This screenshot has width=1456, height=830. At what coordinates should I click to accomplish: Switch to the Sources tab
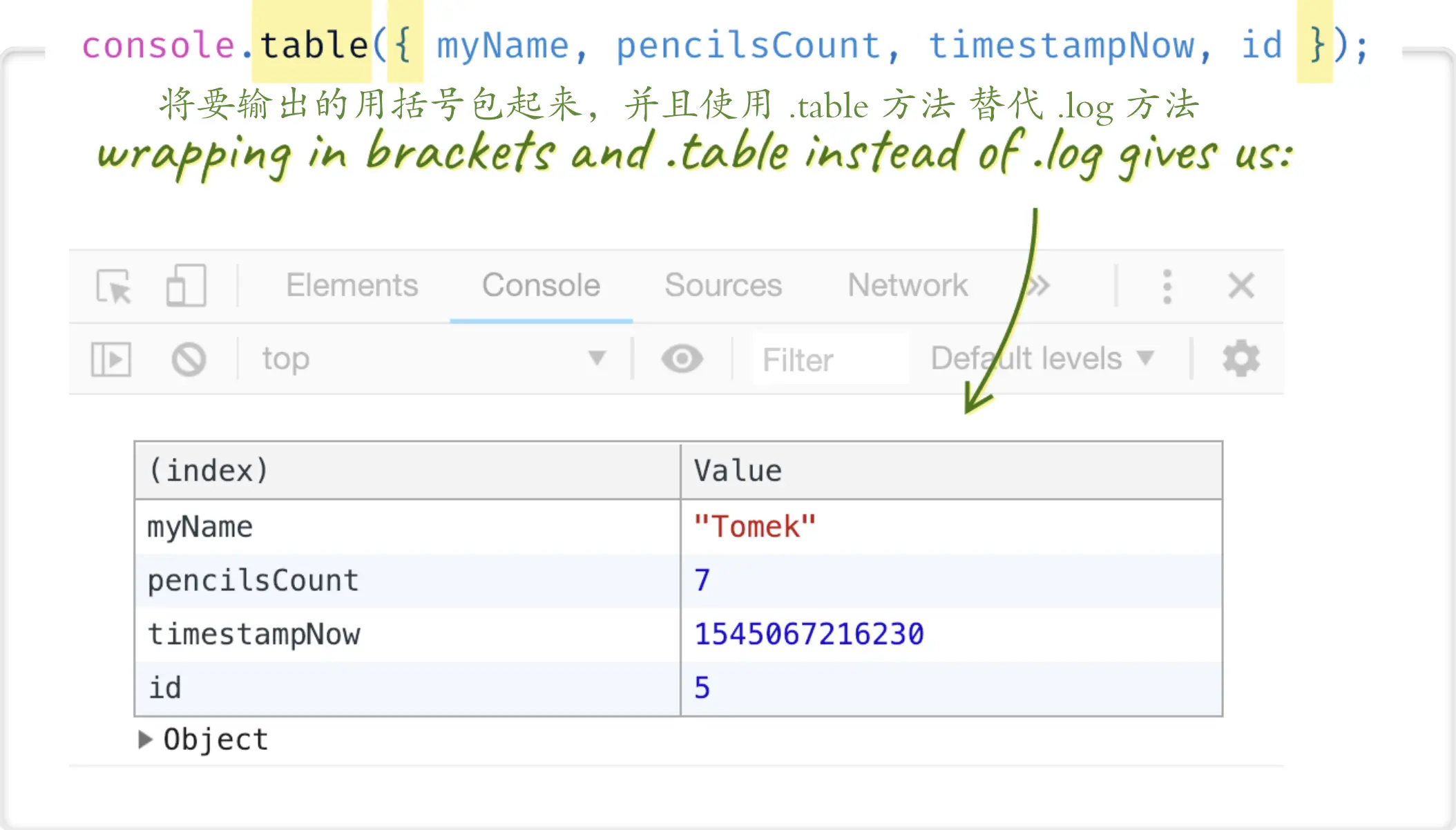[723, 286]
